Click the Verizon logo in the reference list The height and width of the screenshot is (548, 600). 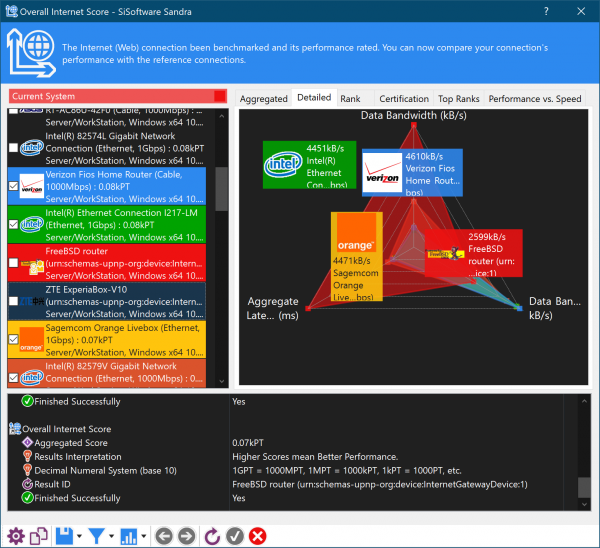click(32, 186)
